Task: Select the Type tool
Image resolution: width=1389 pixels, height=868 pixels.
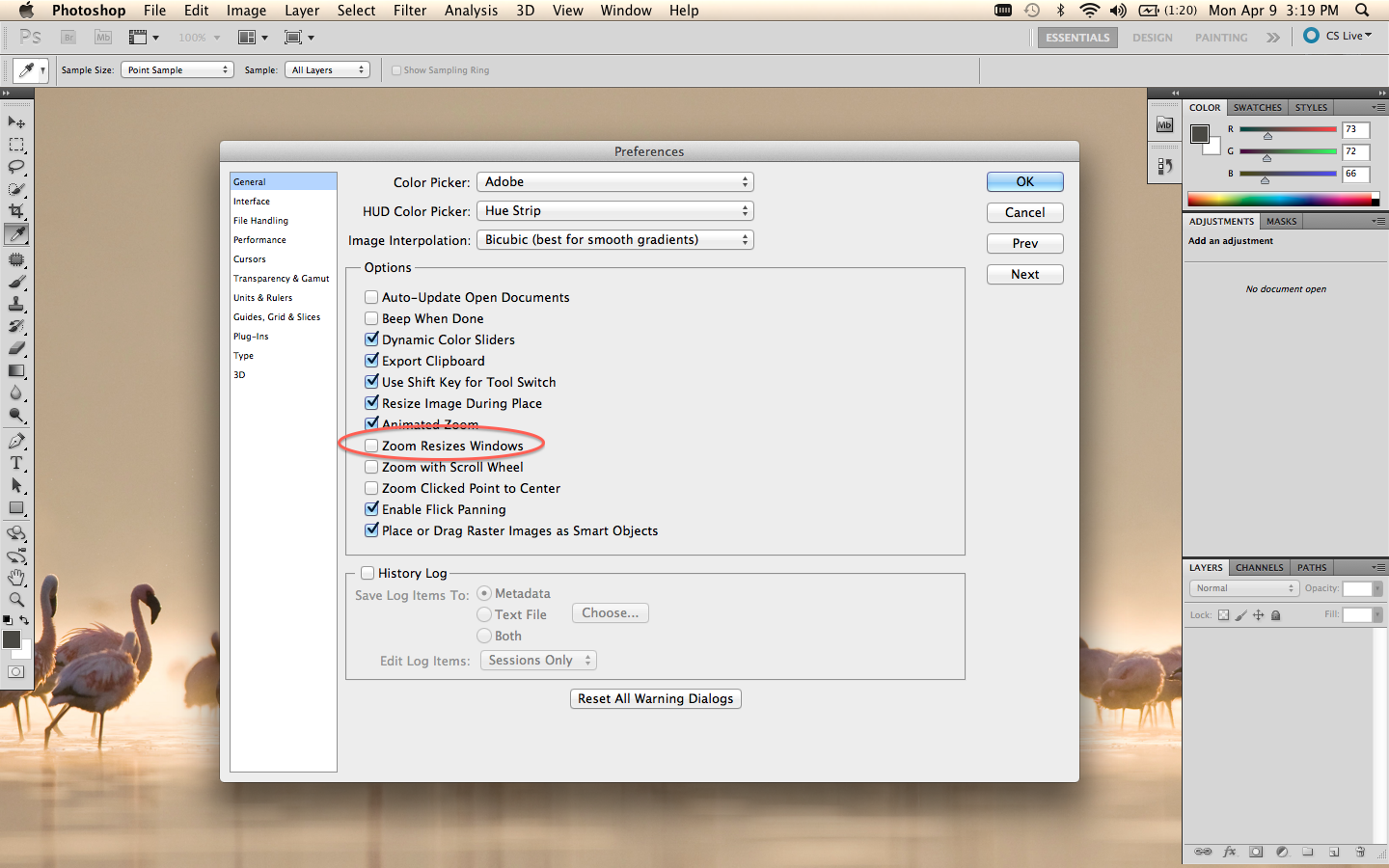Action: 16,463
